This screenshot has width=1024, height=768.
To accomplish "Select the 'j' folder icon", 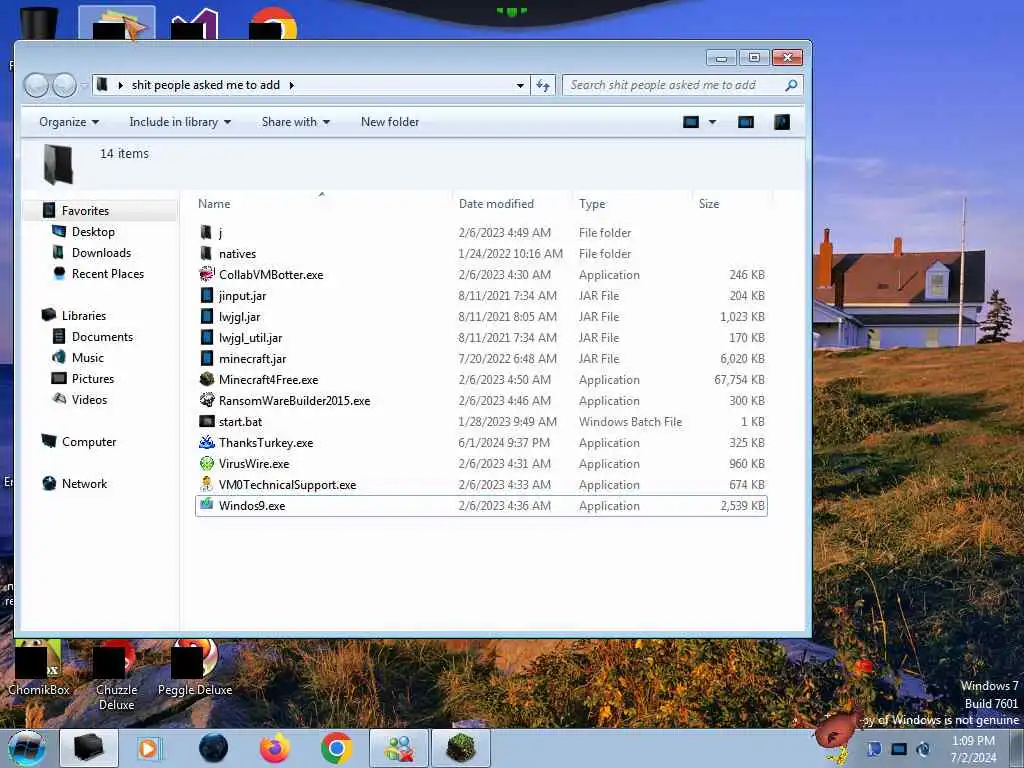I will [206, 232].
